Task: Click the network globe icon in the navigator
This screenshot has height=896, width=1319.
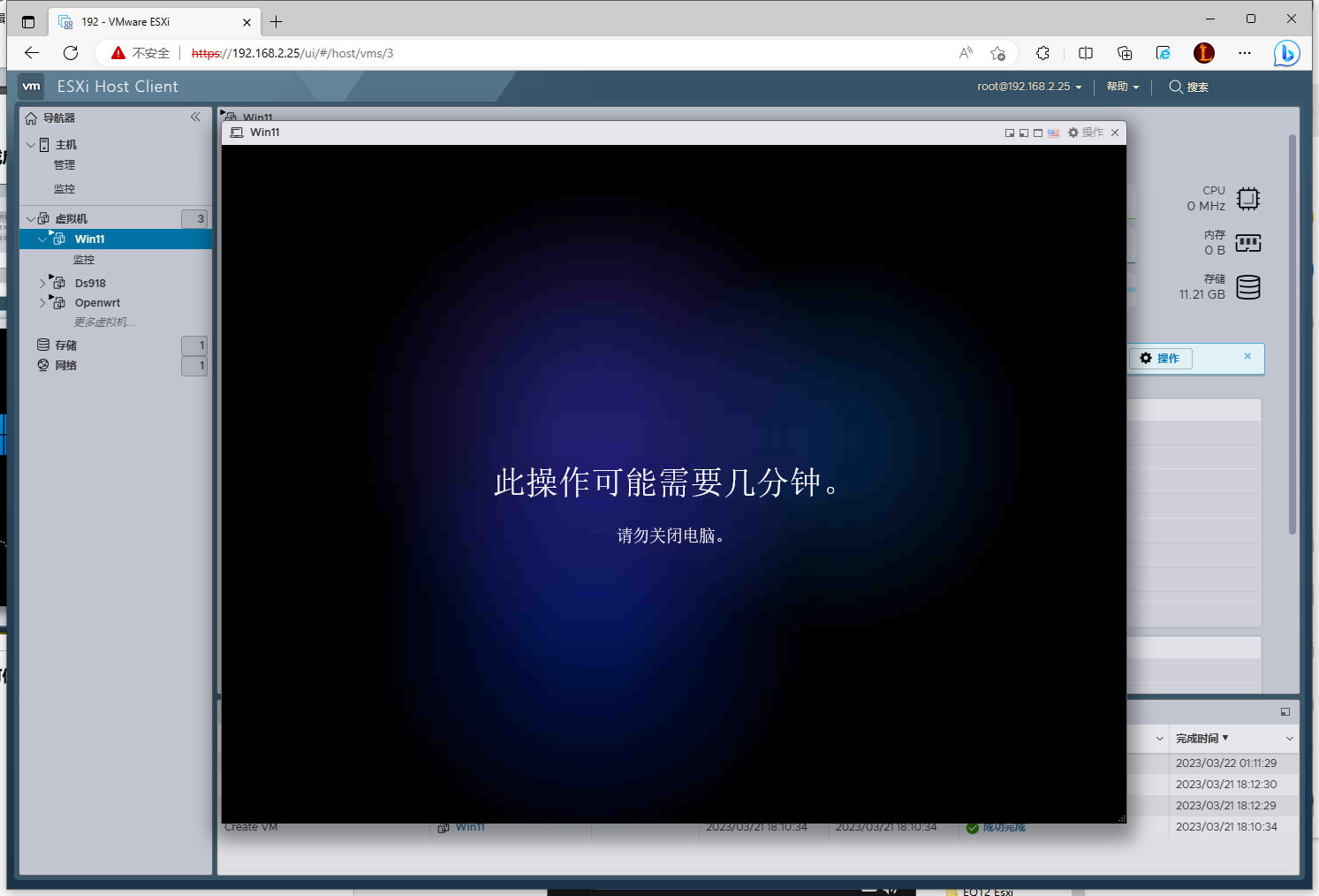Action: pos(43,365)
